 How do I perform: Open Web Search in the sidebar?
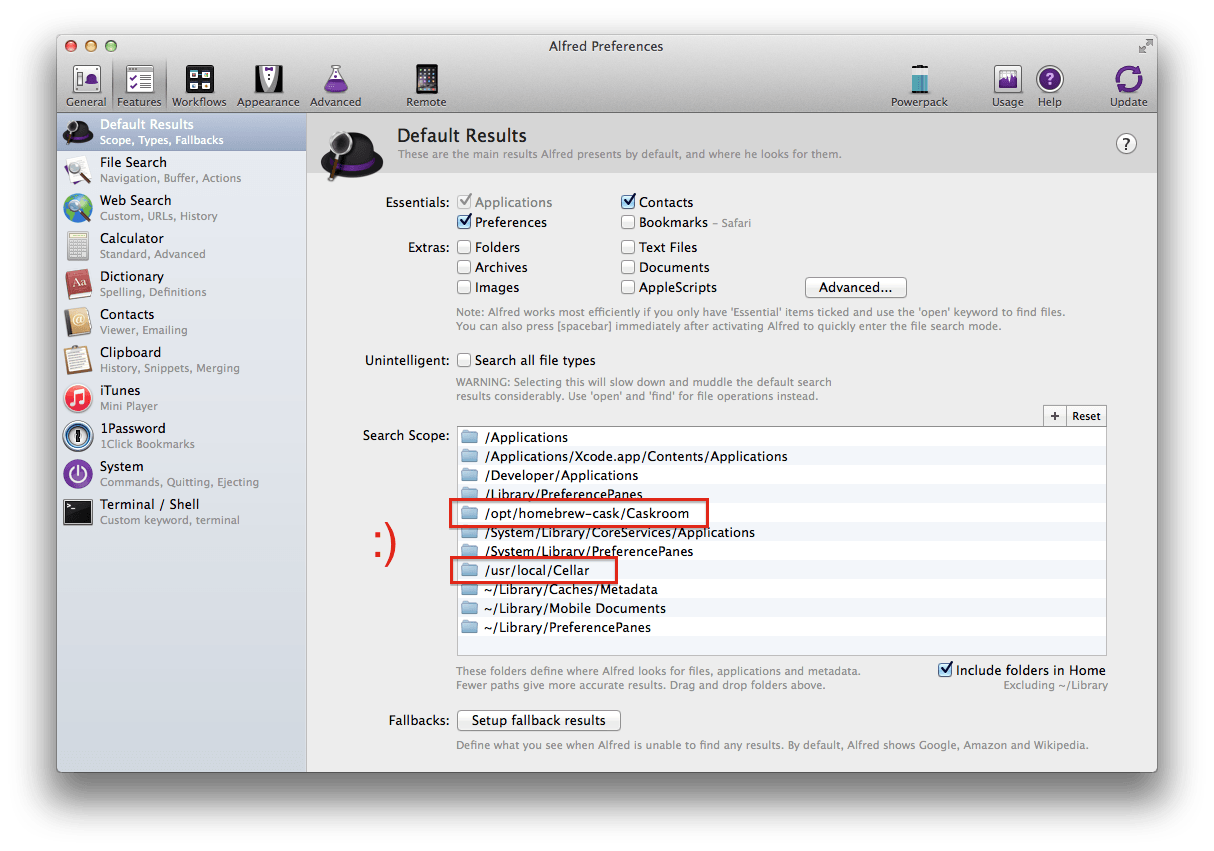pos(181,208)
